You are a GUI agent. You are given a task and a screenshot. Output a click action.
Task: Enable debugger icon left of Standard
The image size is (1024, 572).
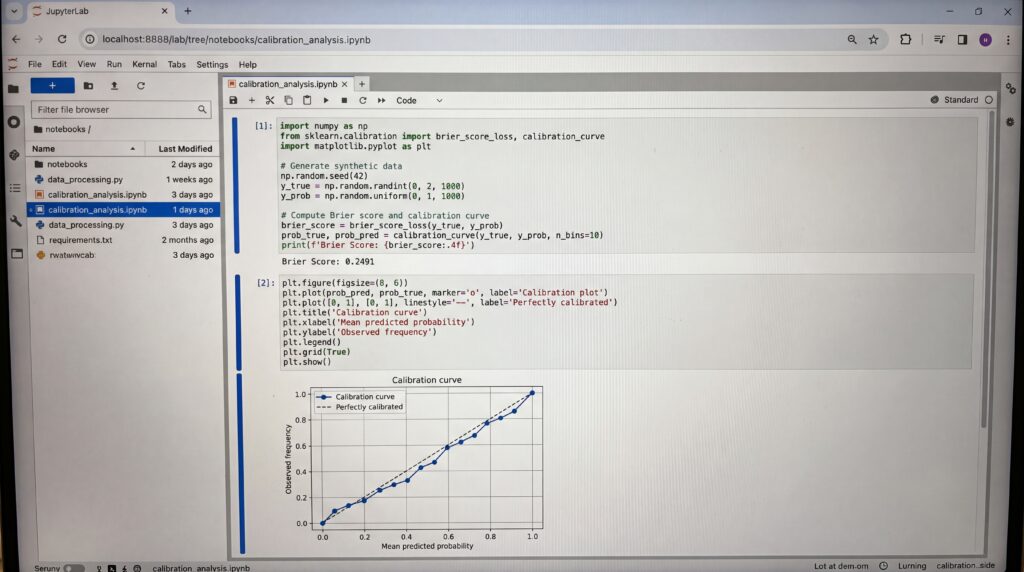click(x=935, y=100)
